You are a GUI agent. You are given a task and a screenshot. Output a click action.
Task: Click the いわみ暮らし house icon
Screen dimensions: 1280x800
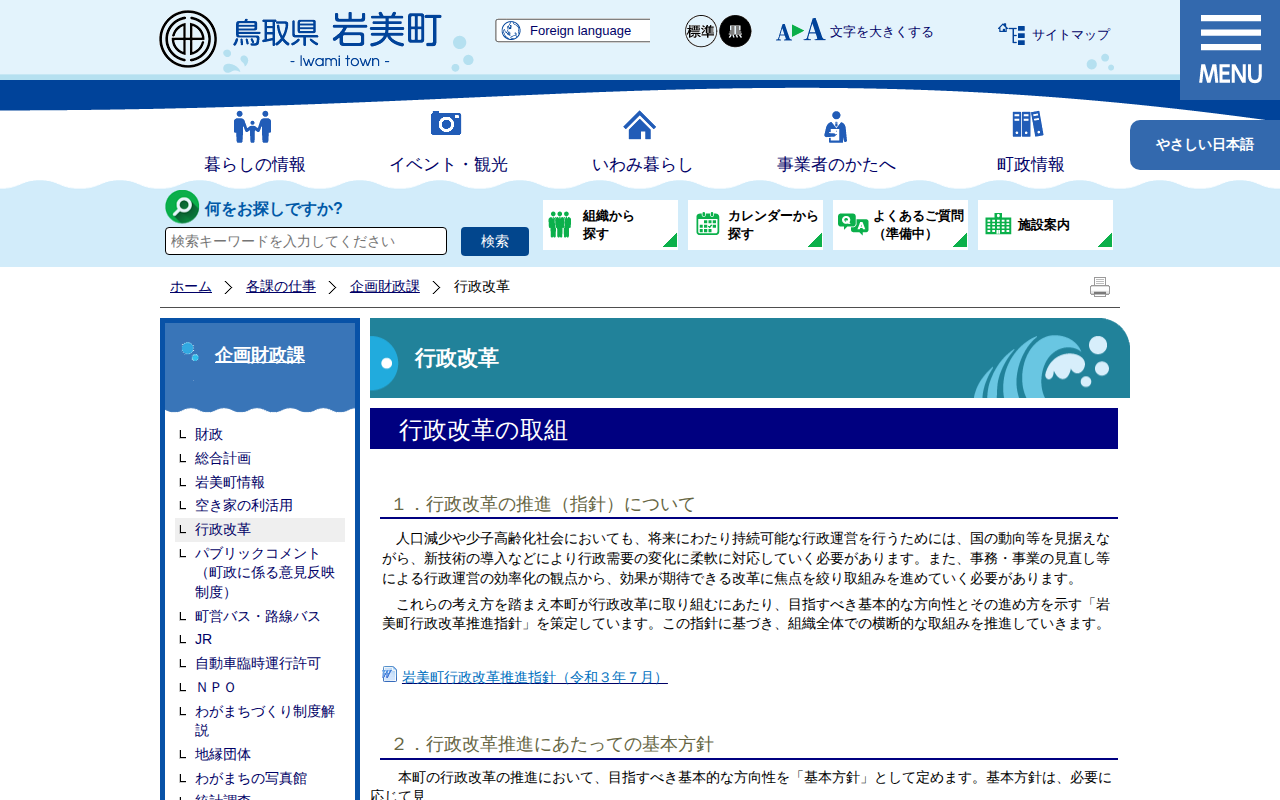click(640, 125)
